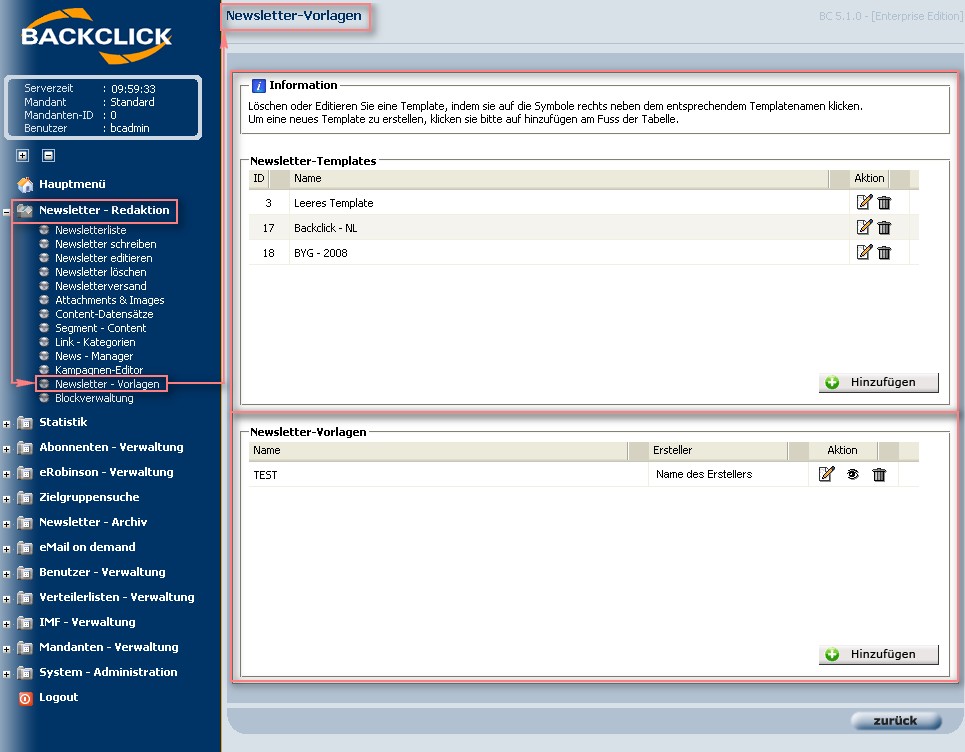Click the Leeres Template name
Viewport: 965px width, 752px height.
point(334,203)
